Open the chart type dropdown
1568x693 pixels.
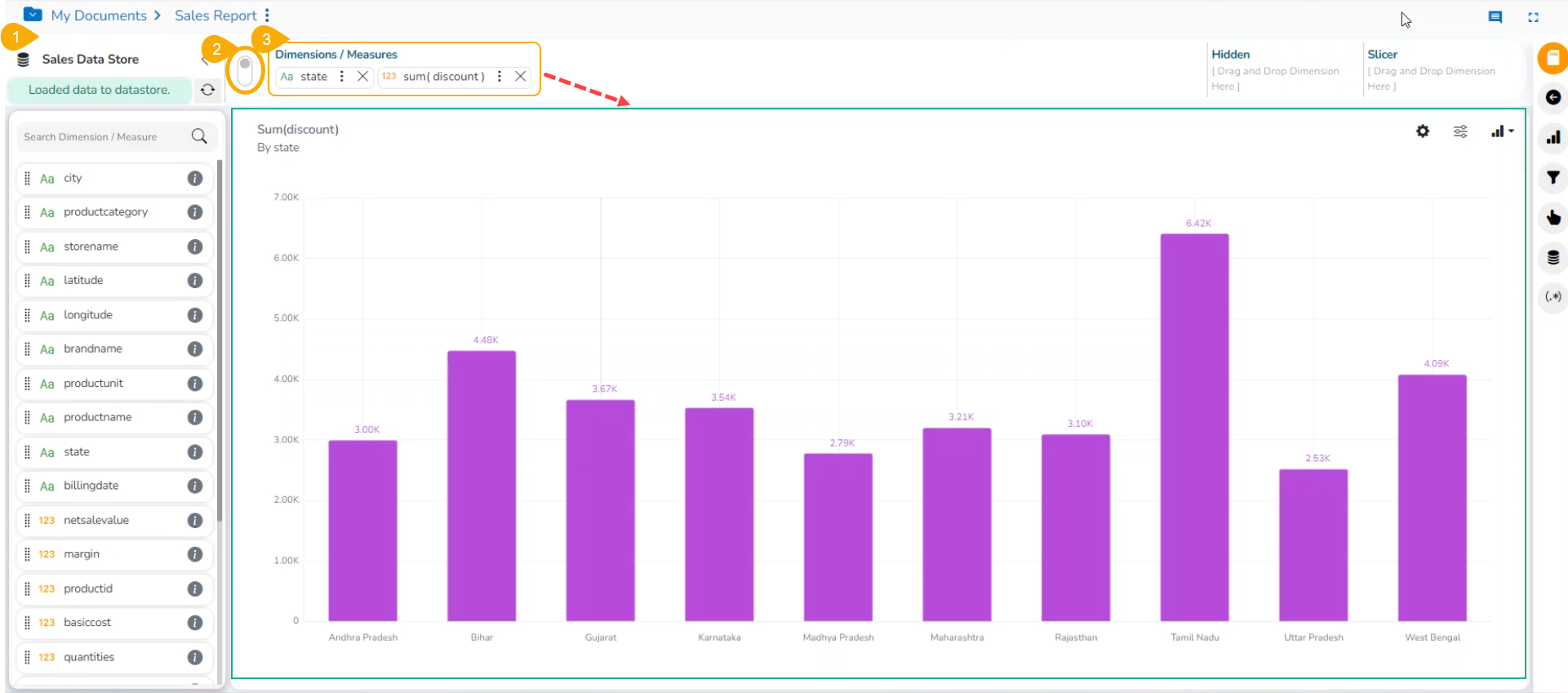tap(1502, 131)
